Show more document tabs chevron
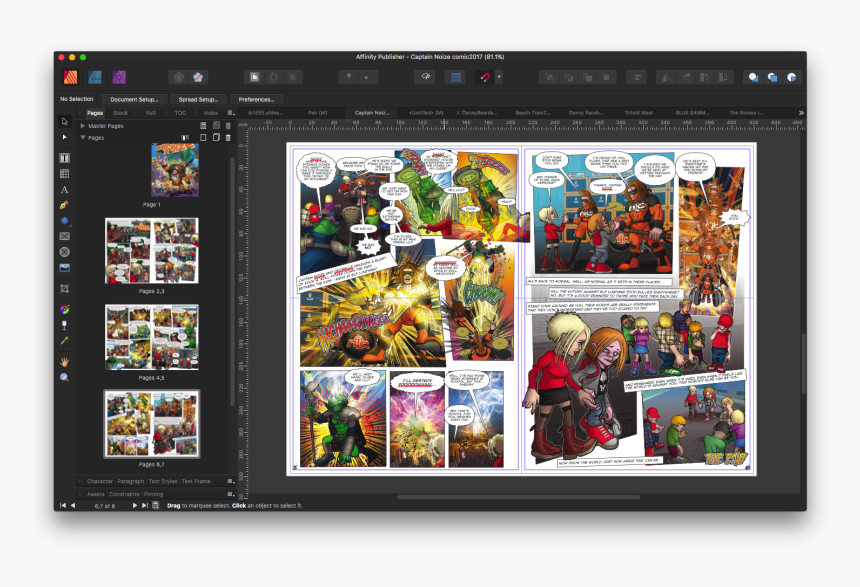The image size is (860, 587). coord(801,113)
